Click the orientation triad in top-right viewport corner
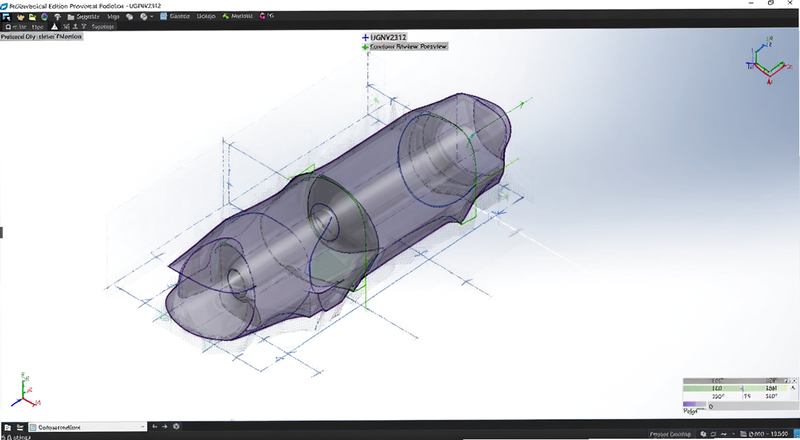 point(769,60)
